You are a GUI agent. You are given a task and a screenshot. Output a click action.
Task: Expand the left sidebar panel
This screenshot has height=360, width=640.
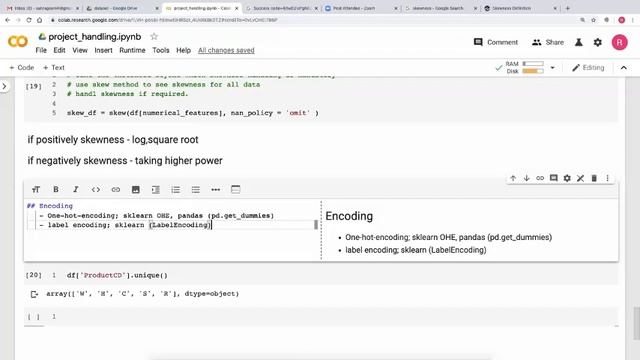pyautogui.click(x=4, y=86)
